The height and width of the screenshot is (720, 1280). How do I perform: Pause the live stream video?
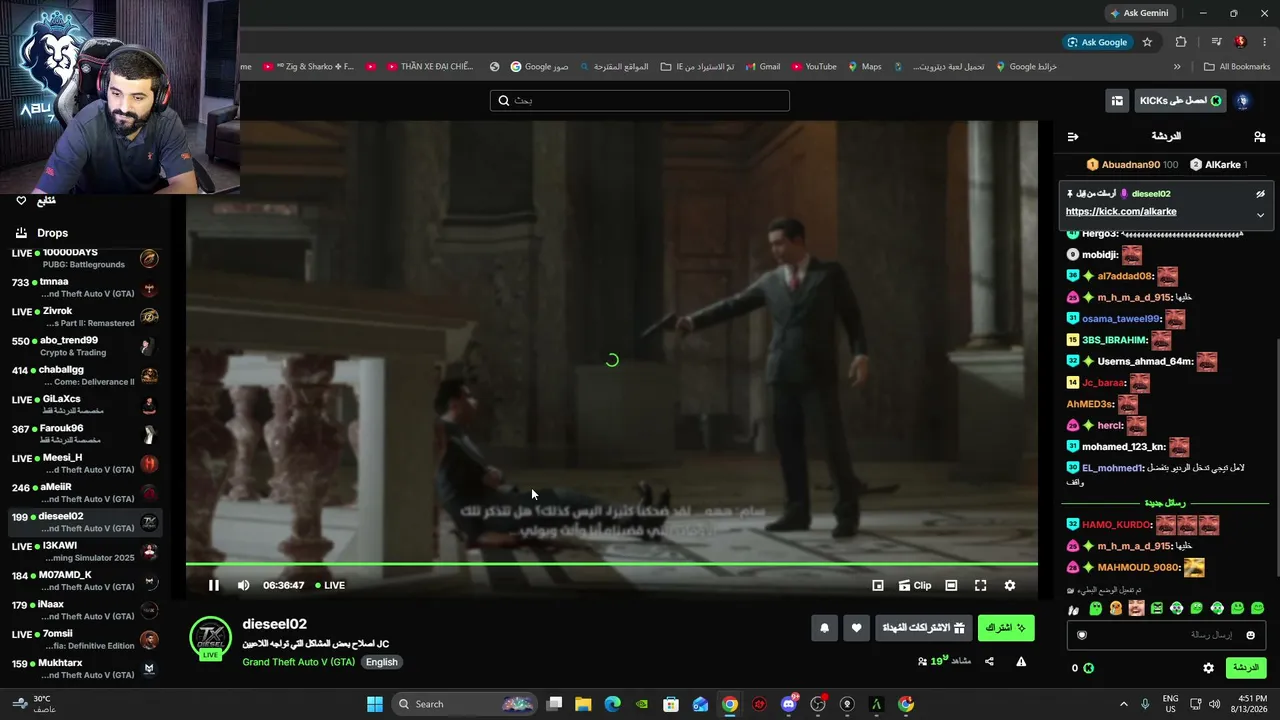(213, 585)
